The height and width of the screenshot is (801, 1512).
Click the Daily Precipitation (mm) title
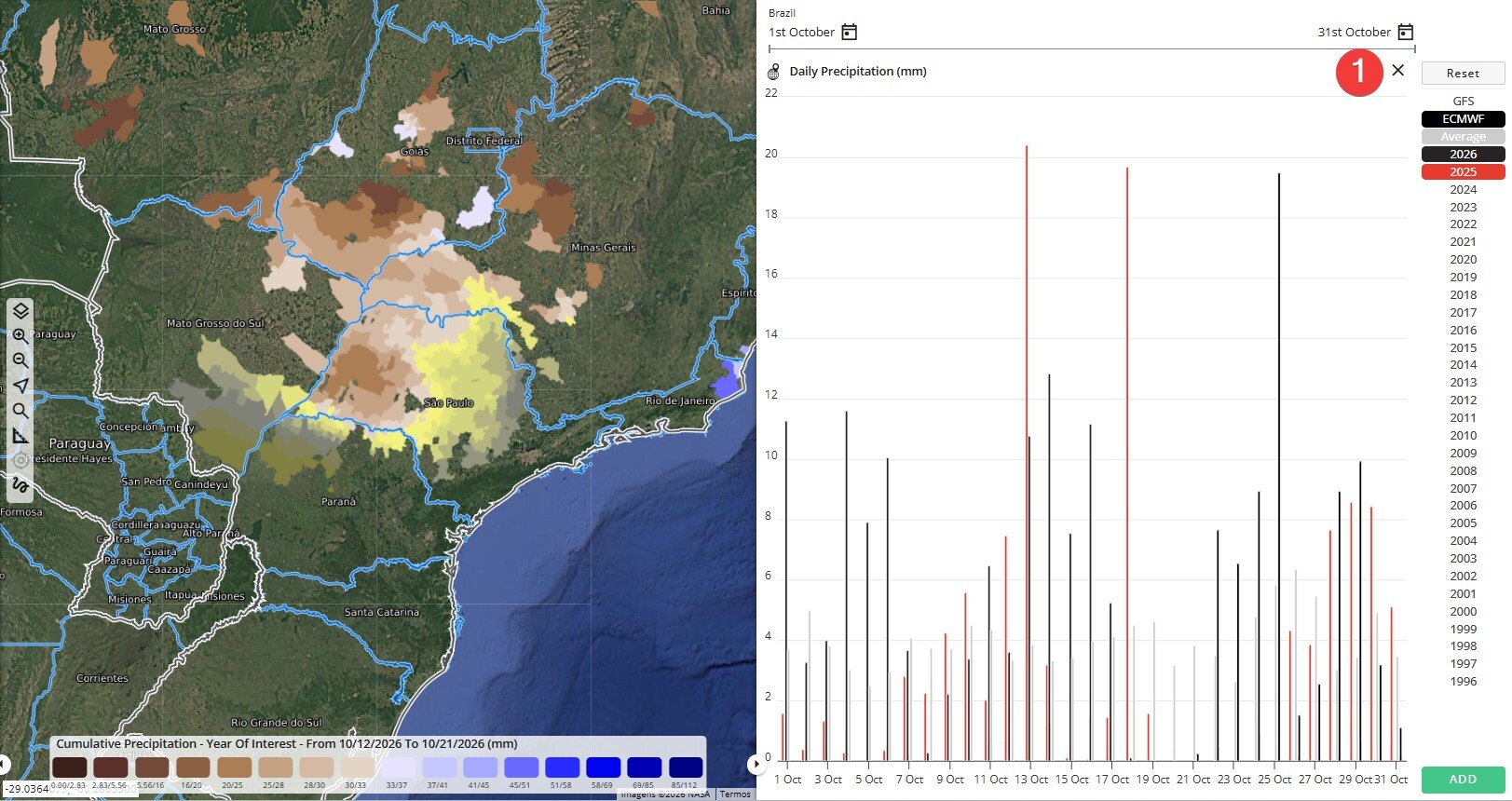858,72
